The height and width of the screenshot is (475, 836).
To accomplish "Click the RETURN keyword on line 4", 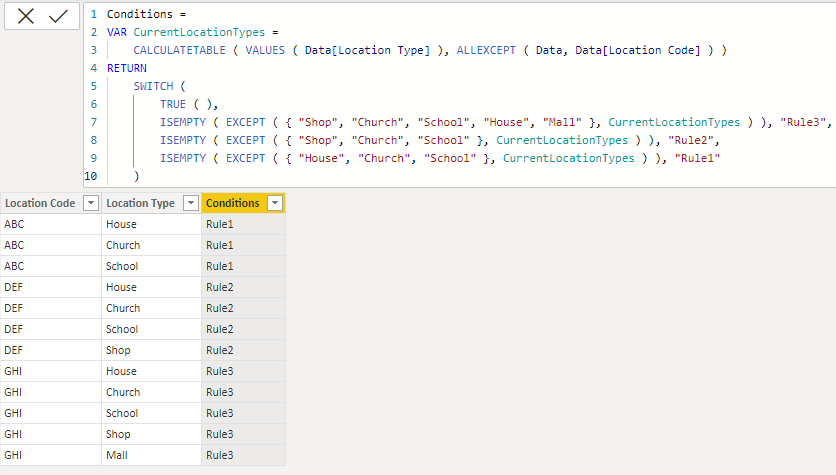I will coord(127,68).
